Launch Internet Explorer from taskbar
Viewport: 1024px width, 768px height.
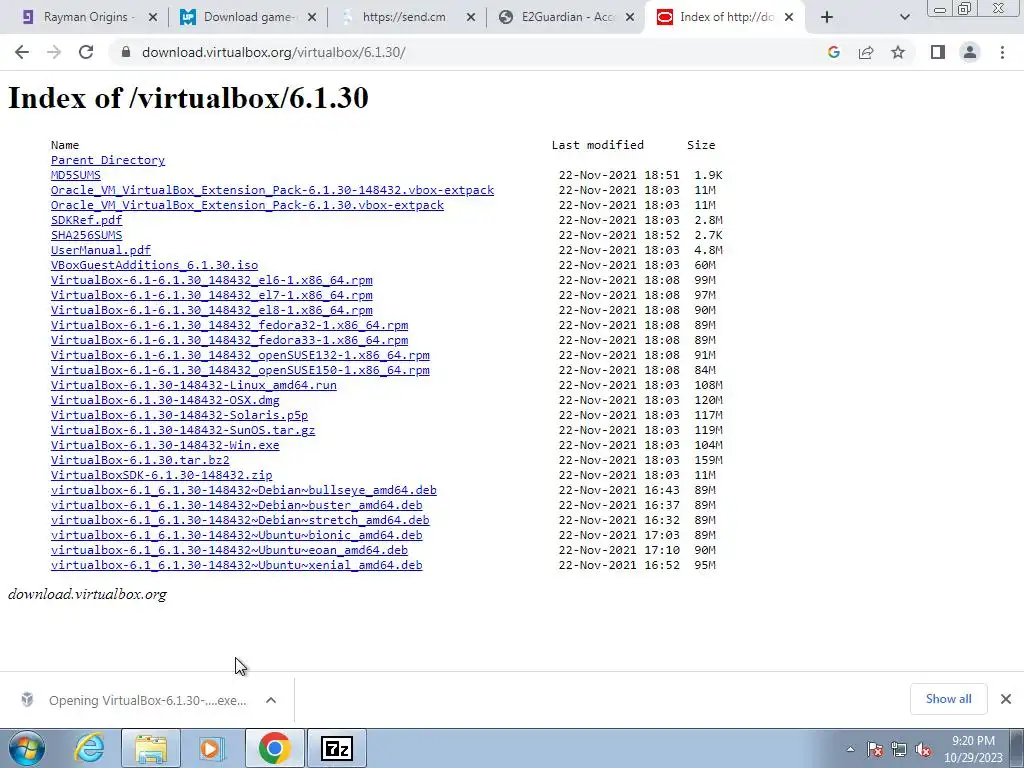coord(89,748)
